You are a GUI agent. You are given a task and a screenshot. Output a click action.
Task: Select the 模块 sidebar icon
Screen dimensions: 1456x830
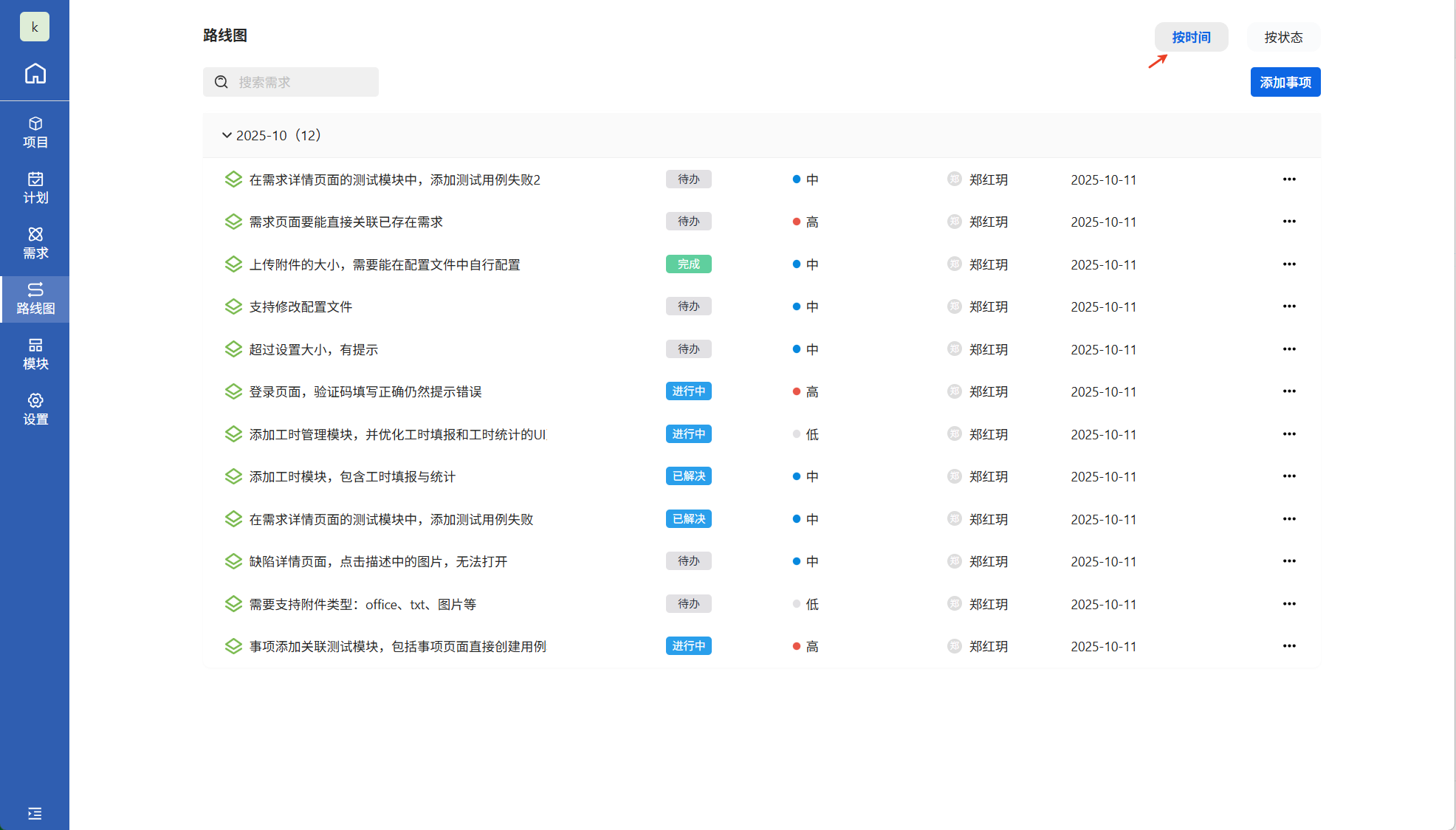(x=35, y=354)
